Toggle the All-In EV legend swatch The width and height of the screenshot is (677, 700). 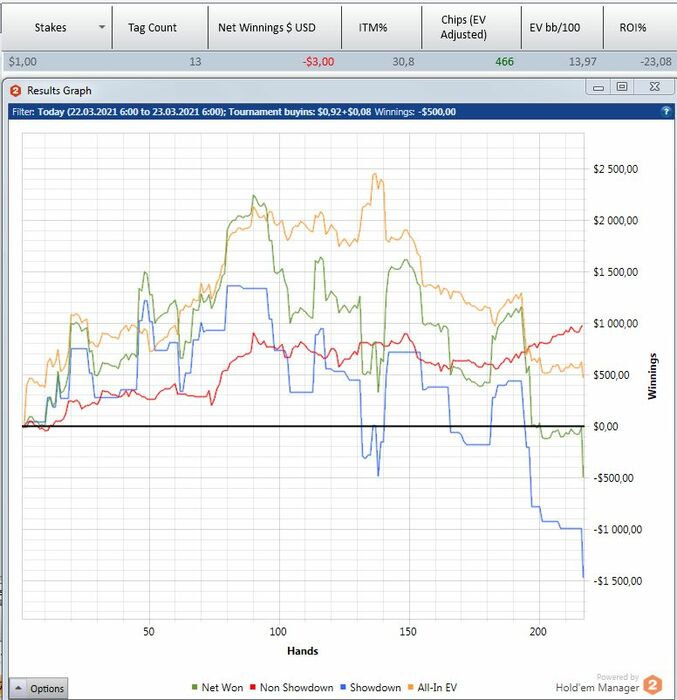[x=410, y=688]
